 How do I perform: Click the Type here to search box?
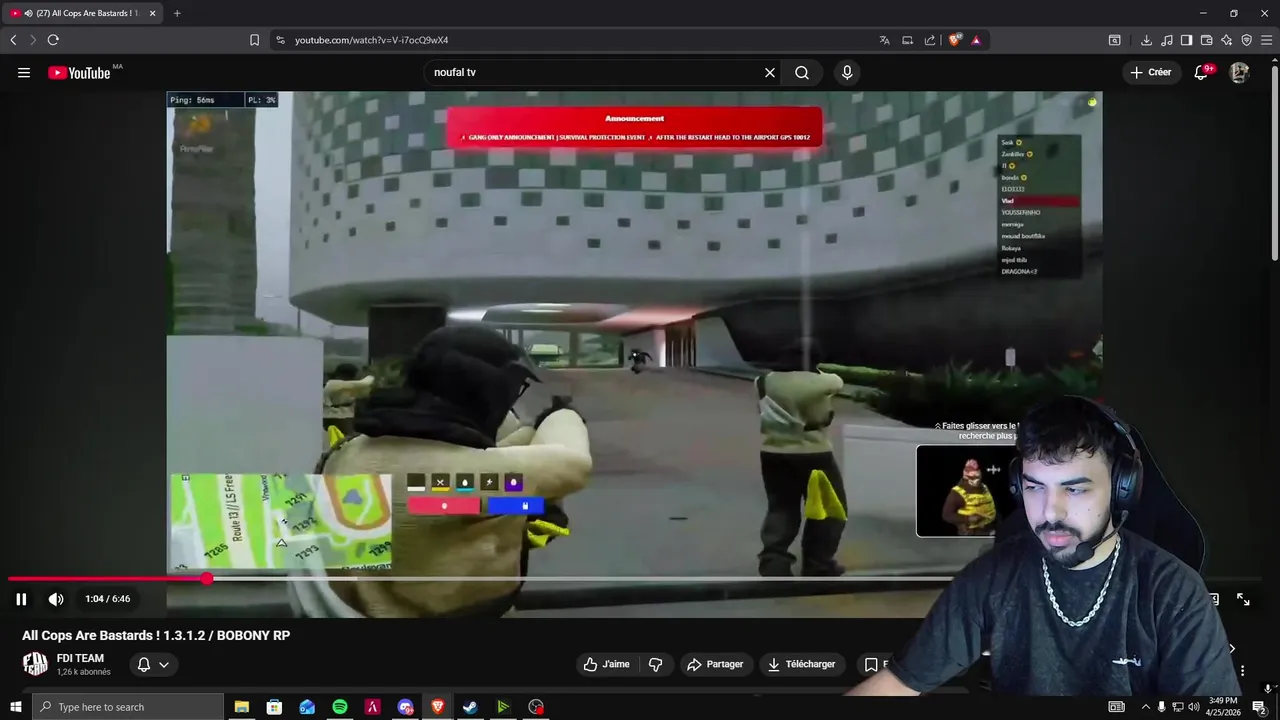click(x=128, y=707)
